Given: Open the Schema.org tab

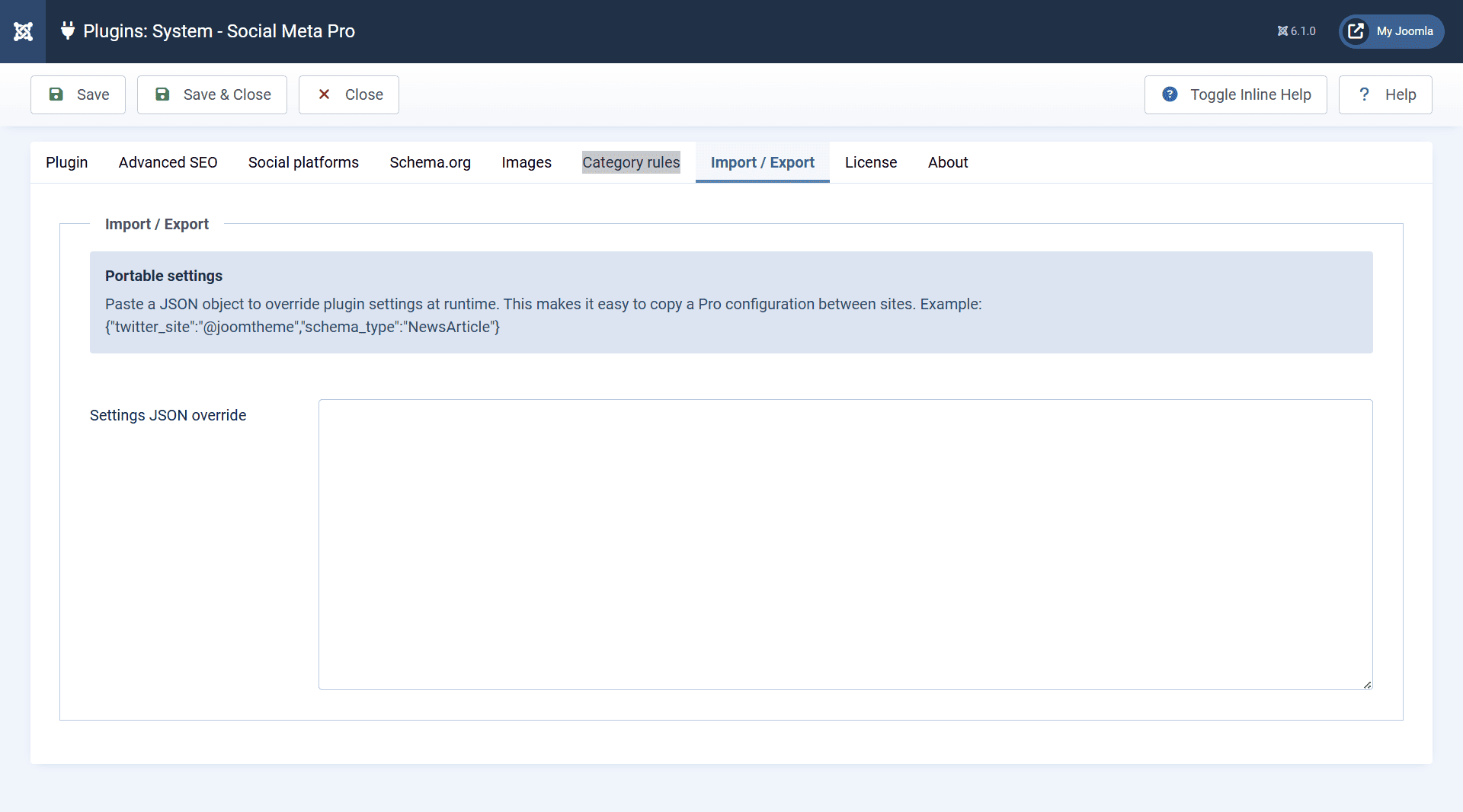Looking at the screenshot, I should (430, 162).
